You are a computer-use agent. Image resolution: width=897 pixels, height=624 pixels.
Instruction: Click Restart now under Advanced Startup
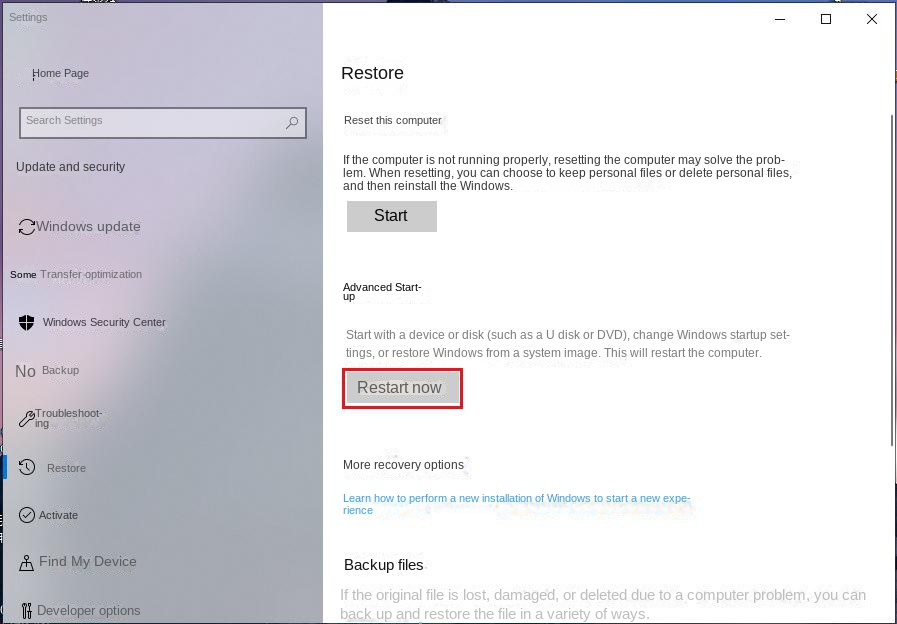click(x=402, y=388)
